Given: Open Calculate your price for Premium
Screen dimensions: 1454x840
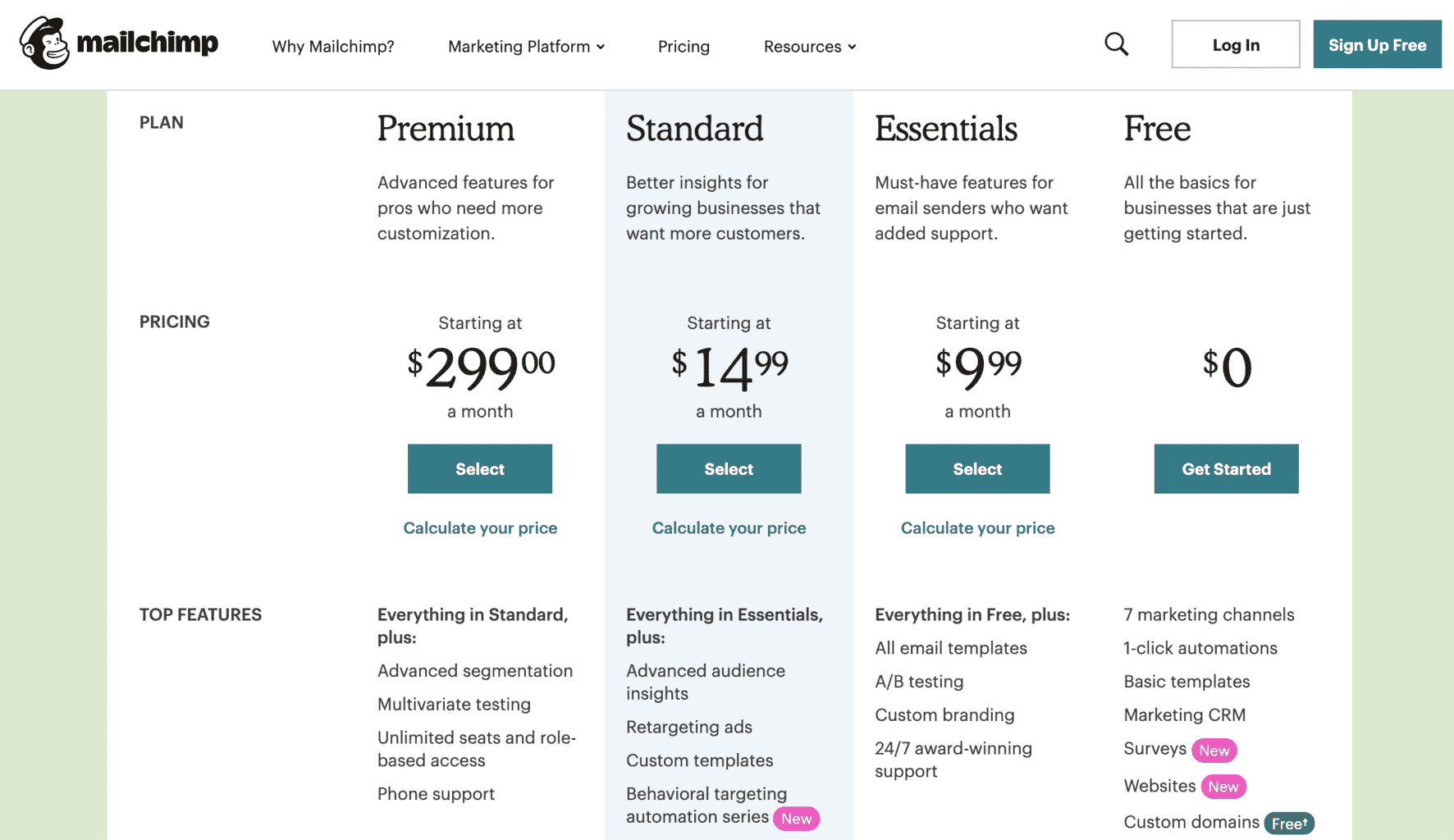Looking at the screenshot, I should tap(480, 528).
